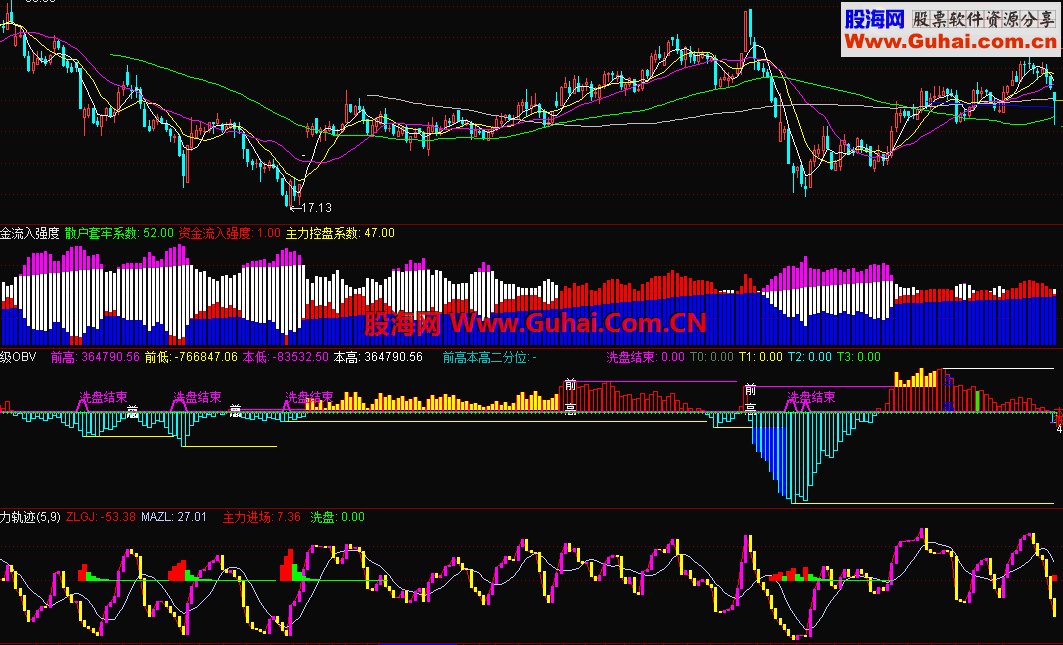The image size is (1063, 645).
Task: Click the T3: 0.00 readout
Action: pos(859,357)
